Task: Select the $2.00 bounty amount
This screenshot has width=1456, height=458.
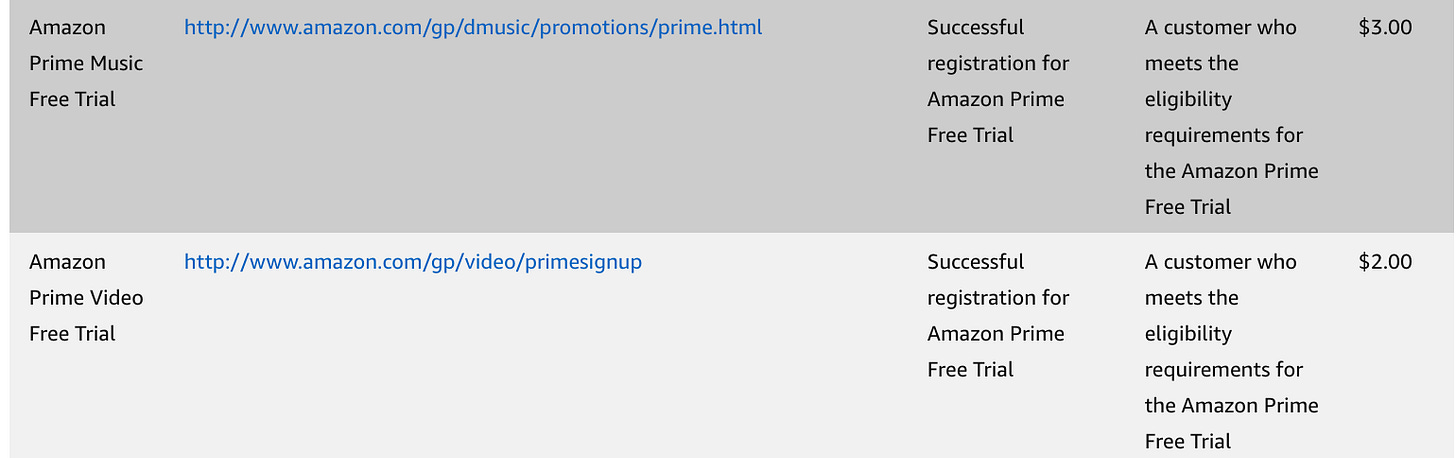Action: pyautogui.click(x=1385, y=262)
